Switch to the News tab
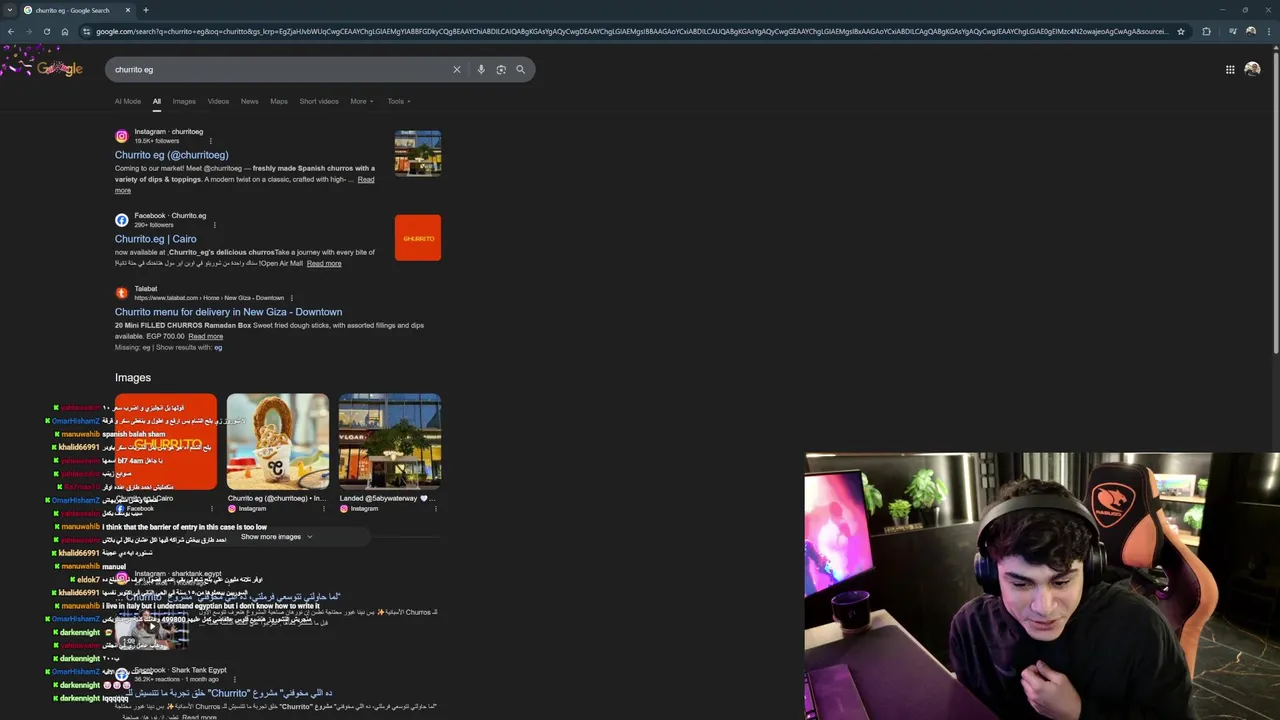This screenshot has width=1280, height=720. 250,101
